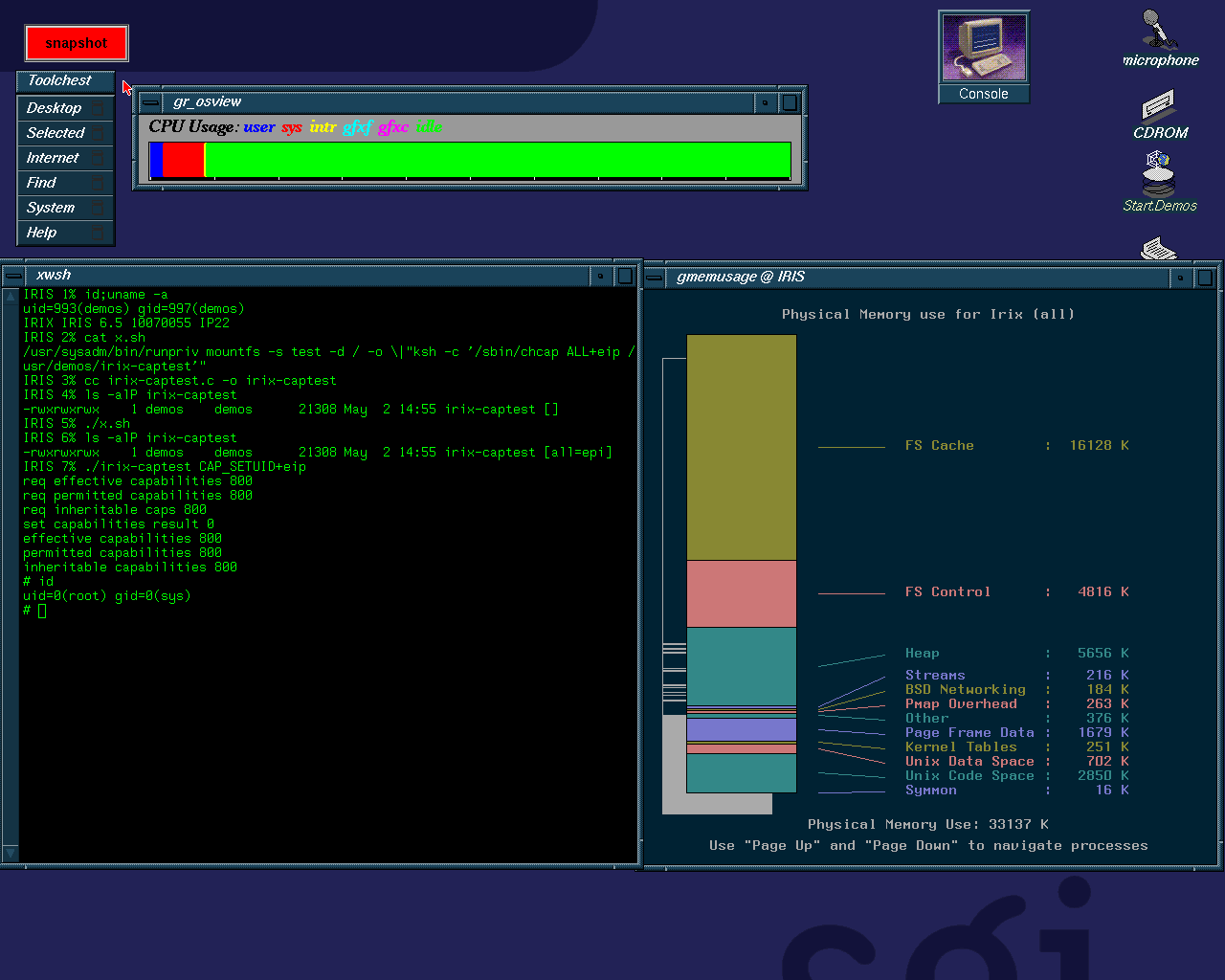Select the partially hidden icon below StartDemos
1225x980 pixels.
click(x=1159, y=250)
